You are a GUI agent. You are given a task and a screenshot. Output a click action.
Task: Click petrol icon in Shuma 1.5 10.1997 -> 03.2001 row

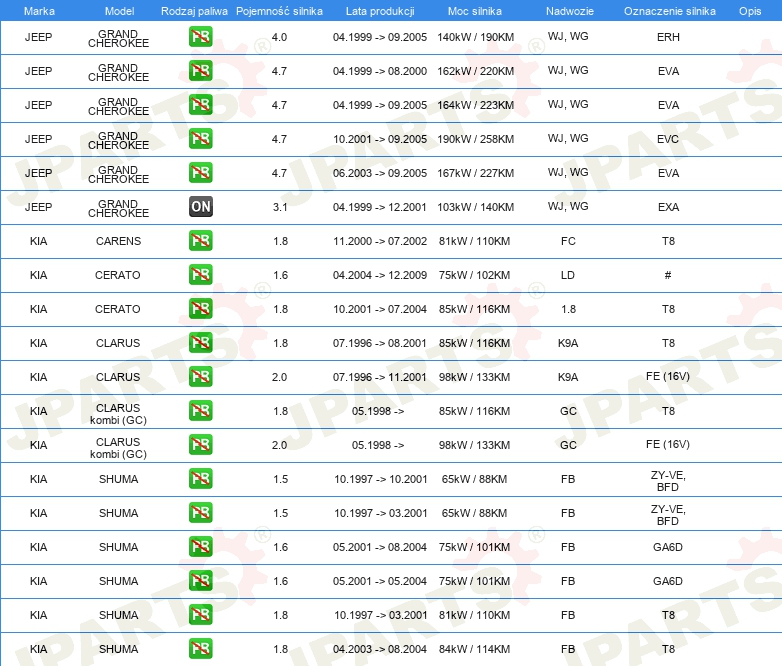(x=200, y=512)
